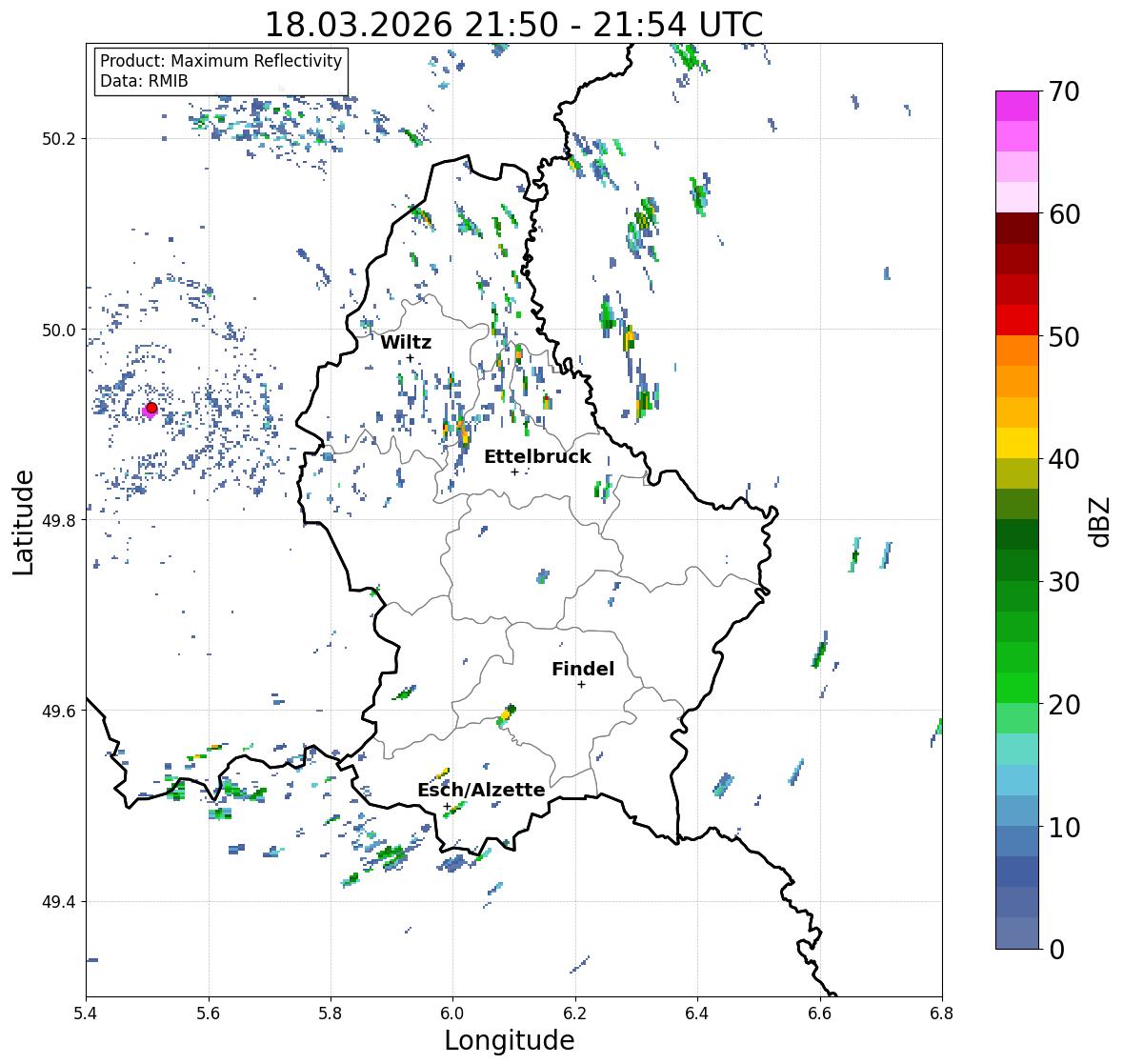Click the colorbar tick value 30

click(1063, 582)
